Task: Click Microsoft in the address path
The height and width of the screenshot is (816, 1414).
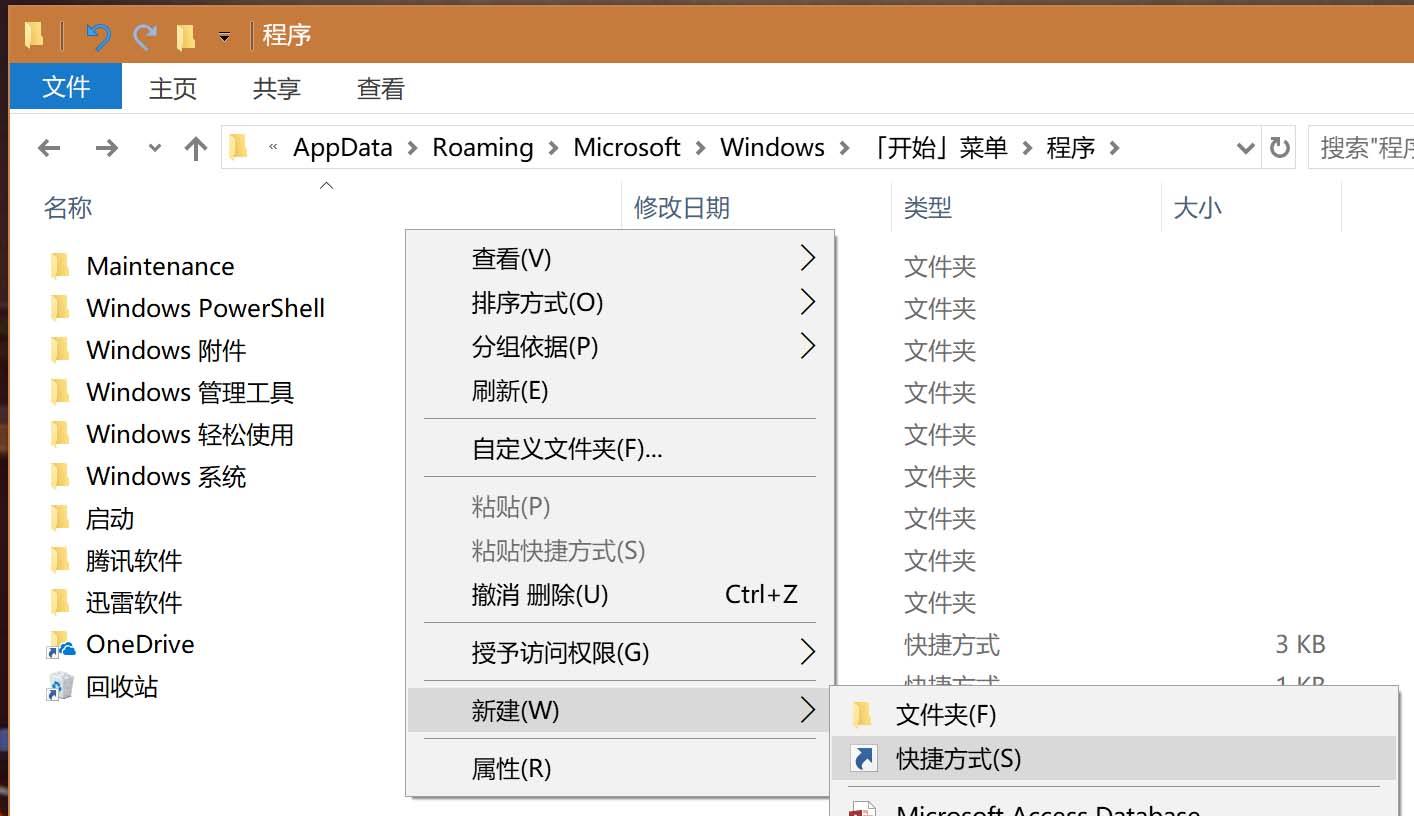Action: click(x=627, y=148)
